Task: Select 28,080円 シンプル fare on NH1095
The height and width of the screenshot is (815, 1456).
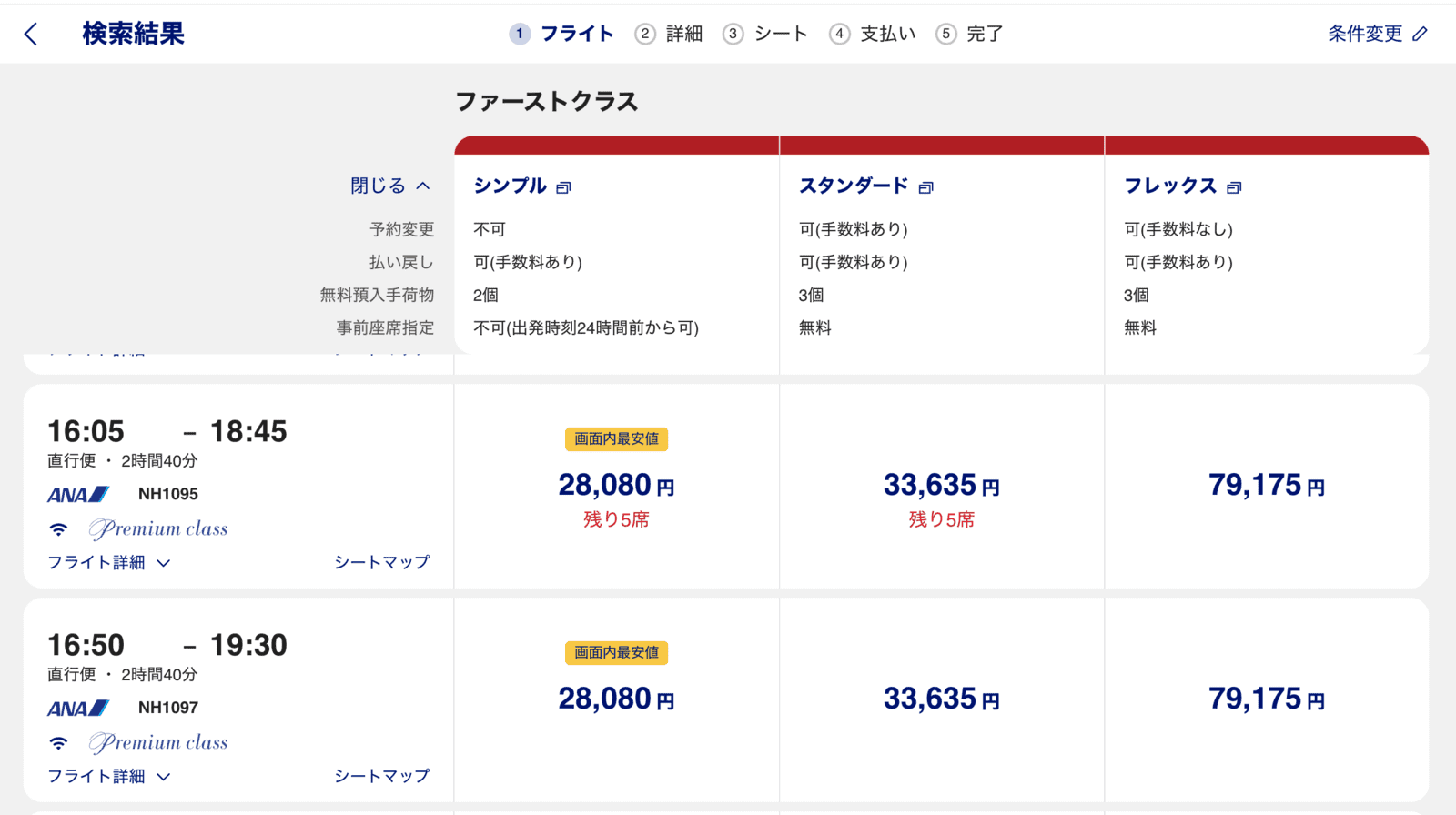Action: click(x=616, y=486)
